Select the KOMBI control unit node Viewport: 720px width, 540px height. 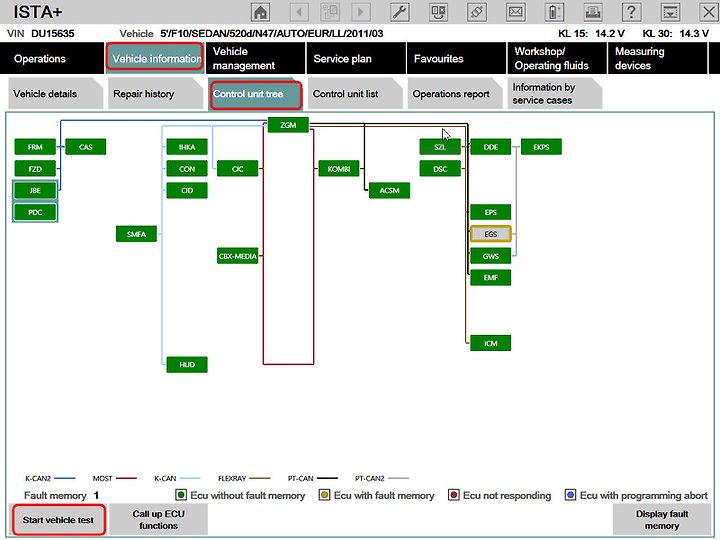(x=339, y=169)
